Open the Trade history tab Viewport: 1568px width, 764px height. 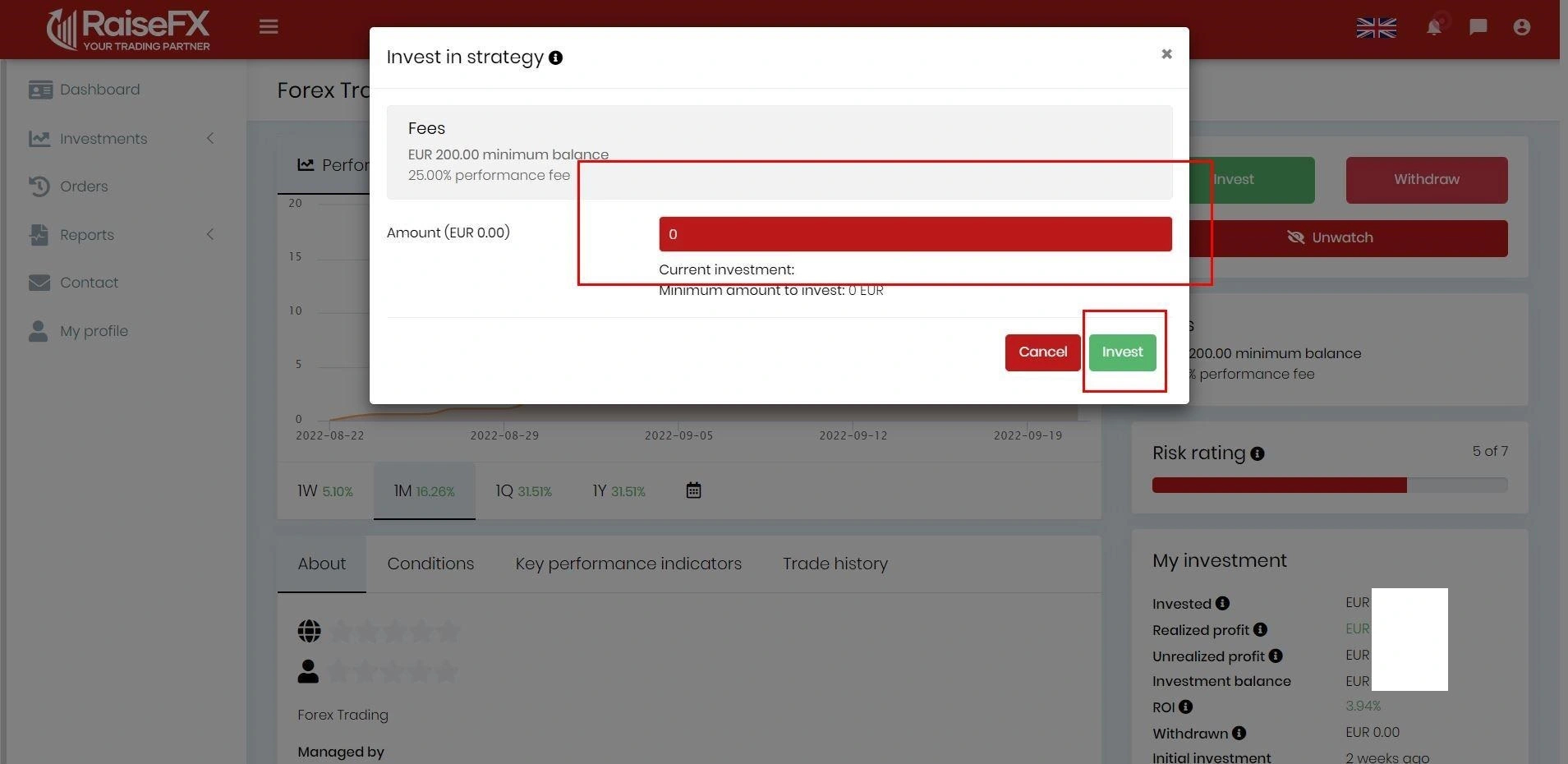tap(835, 564)
